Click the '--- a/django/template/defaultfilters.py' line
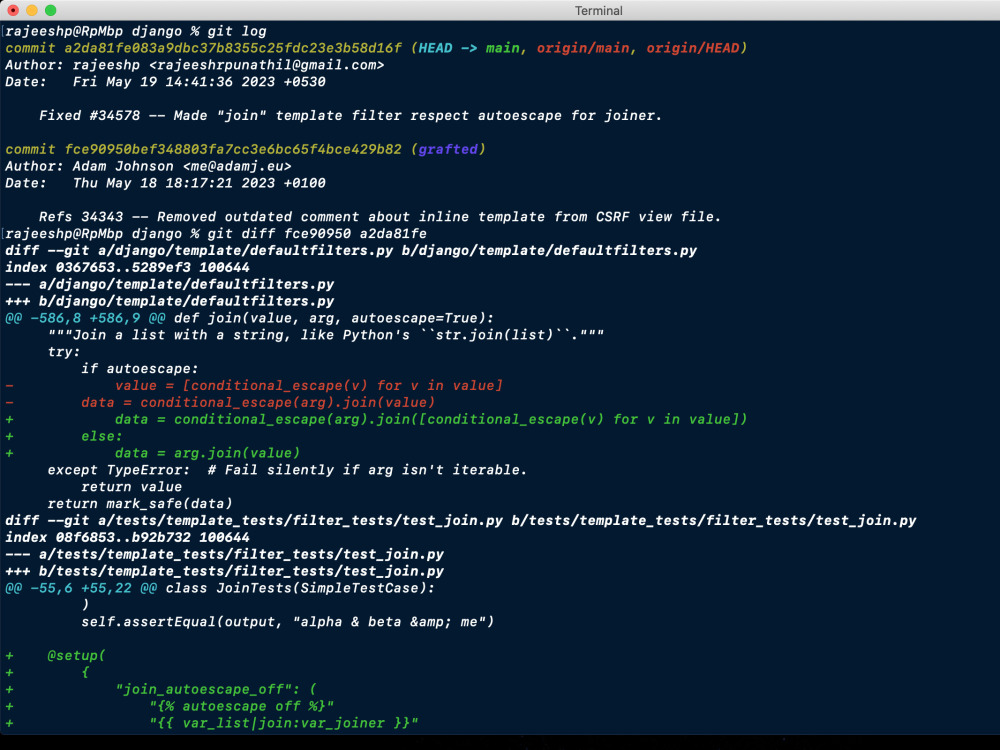 click(x=170, y=284)
